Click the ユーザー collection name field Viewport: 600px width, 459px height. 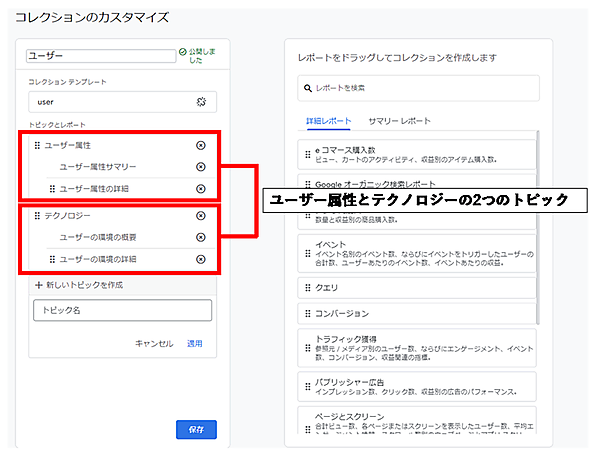pos(101,56)
